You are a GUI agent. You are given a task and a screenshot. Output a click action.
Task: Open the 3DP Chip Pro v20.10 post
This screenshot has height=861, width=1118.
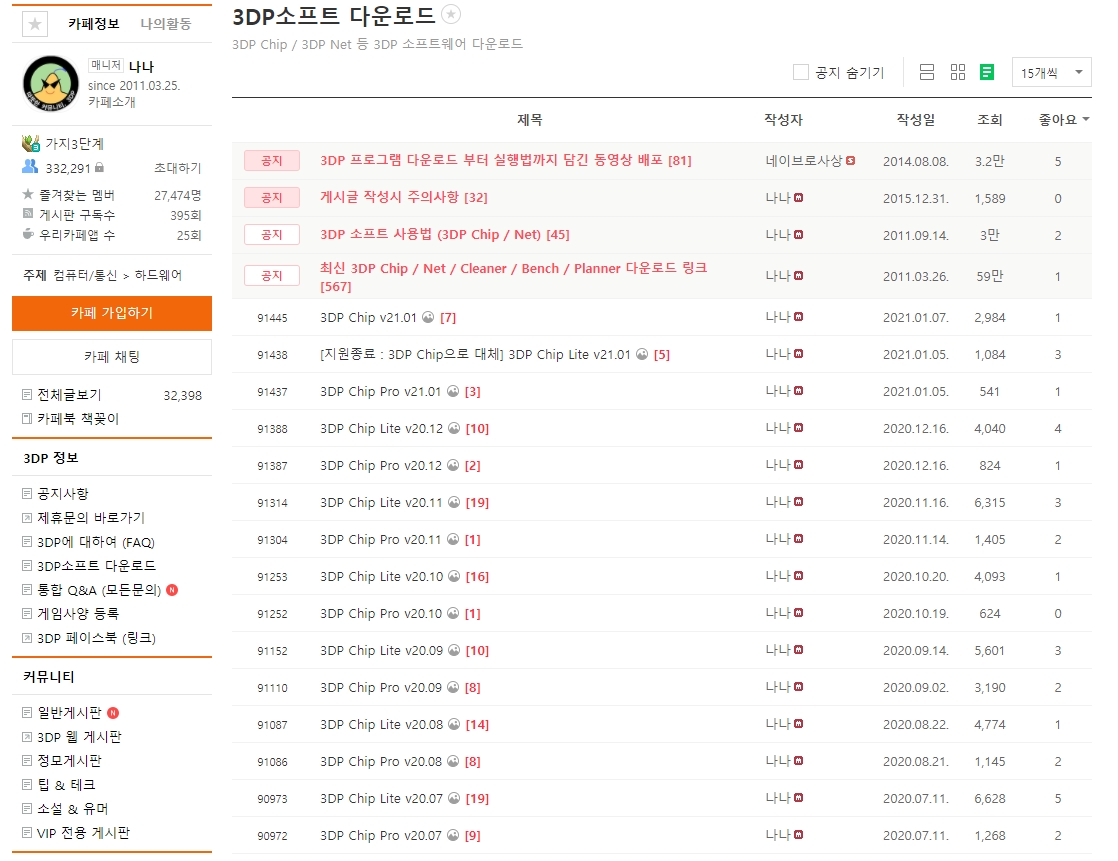[381, 614]
